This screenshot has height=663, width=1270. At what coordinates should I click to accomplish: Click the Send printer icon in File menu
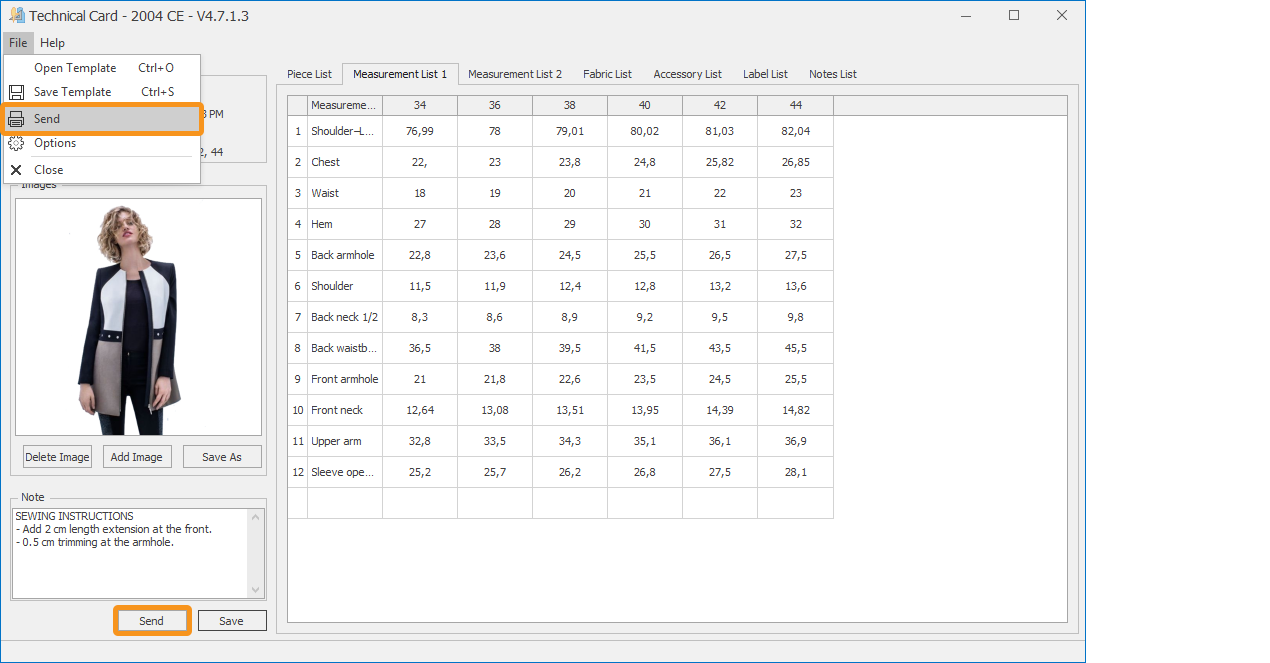coord(16,119)
